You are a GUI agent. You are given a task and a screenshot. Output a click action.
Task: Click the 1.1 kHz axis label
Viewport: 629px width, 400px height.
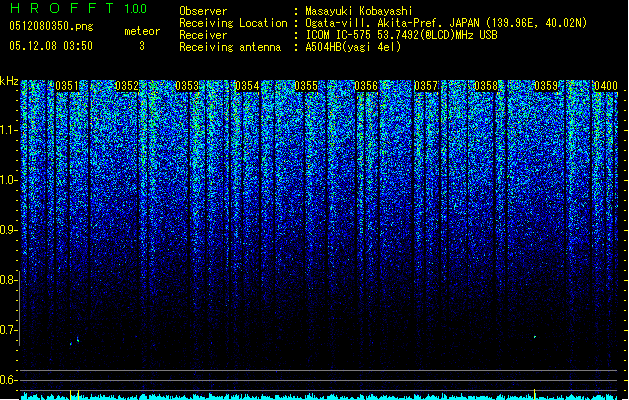pos(9,130)
